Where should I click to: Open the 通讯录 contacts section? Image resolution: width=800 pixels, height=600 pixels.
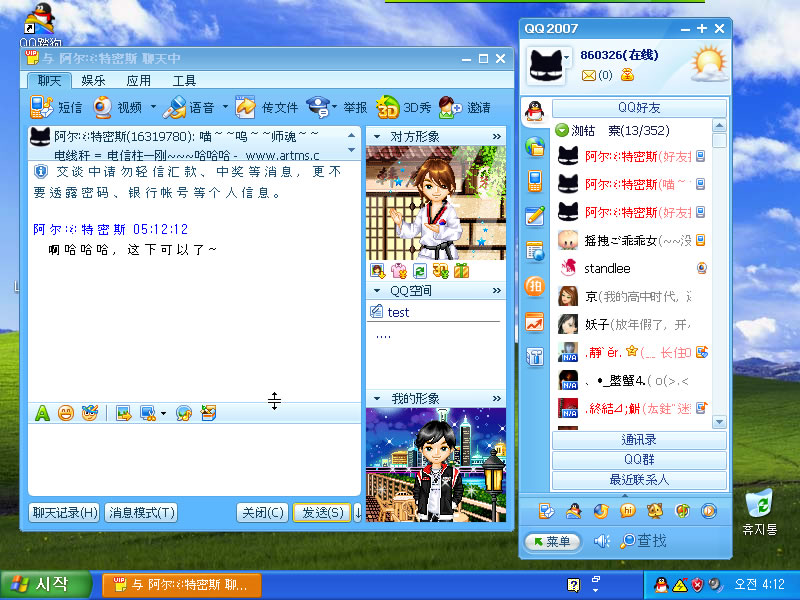639,440
